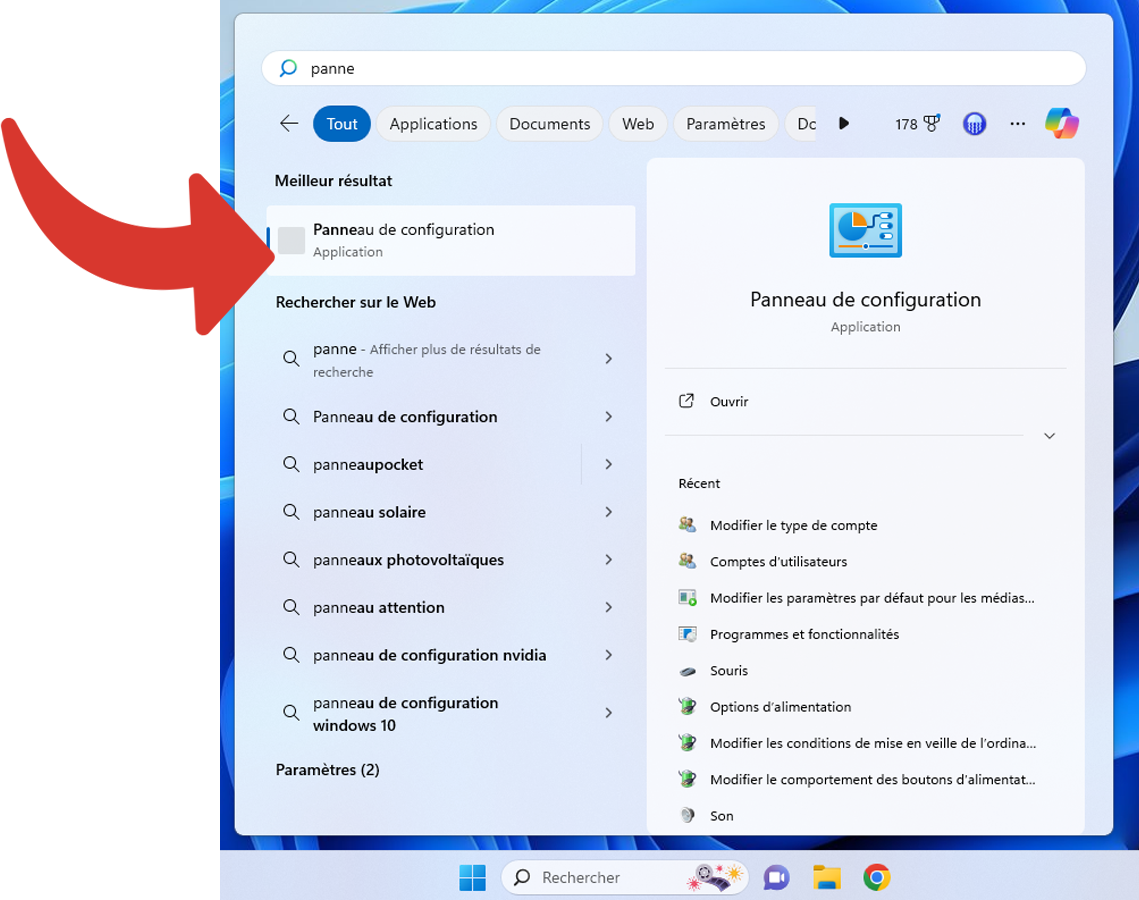Select web suggestion text 'panneaupocket'

368,464
